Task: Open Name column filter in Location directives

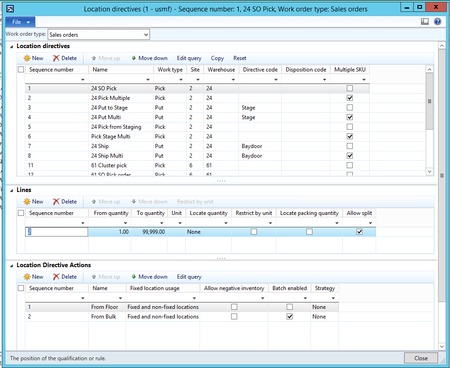Action: 148,80
